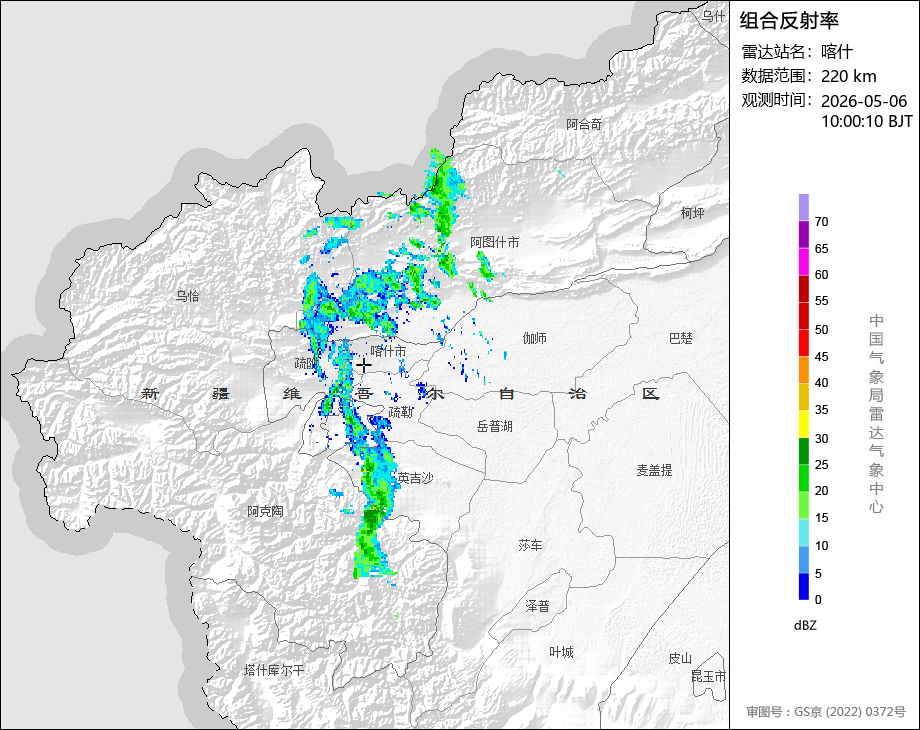Click the 泽普 label
This screenshot has width=920, height=730.
coord(537,606)
